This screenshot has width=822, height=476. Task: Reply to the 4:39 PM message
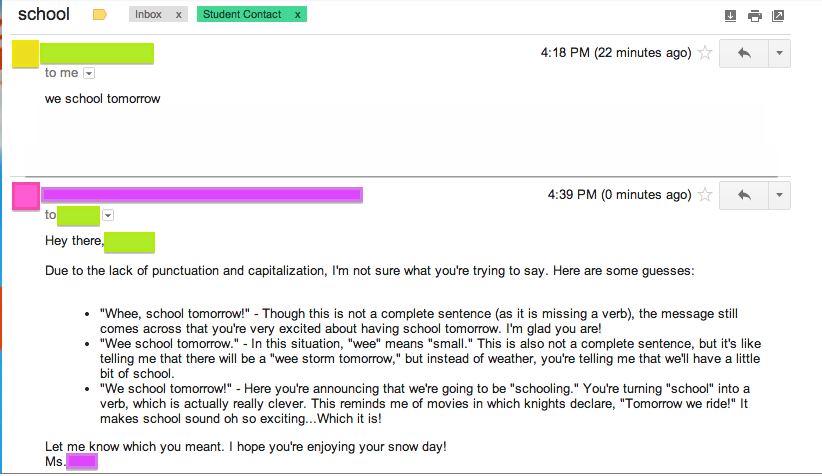(x=744, y=195)
